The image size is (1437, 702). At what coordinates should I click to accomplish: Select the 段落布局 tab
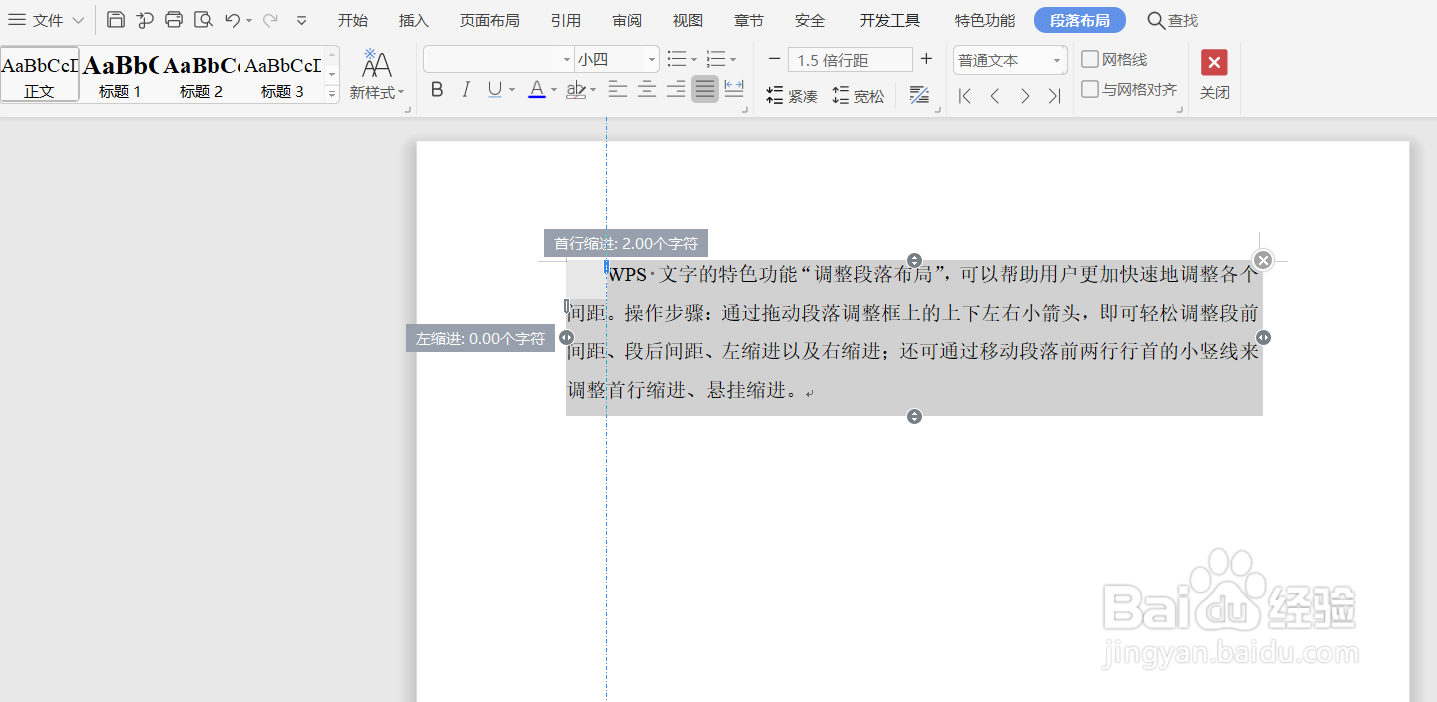(1079, 20)
